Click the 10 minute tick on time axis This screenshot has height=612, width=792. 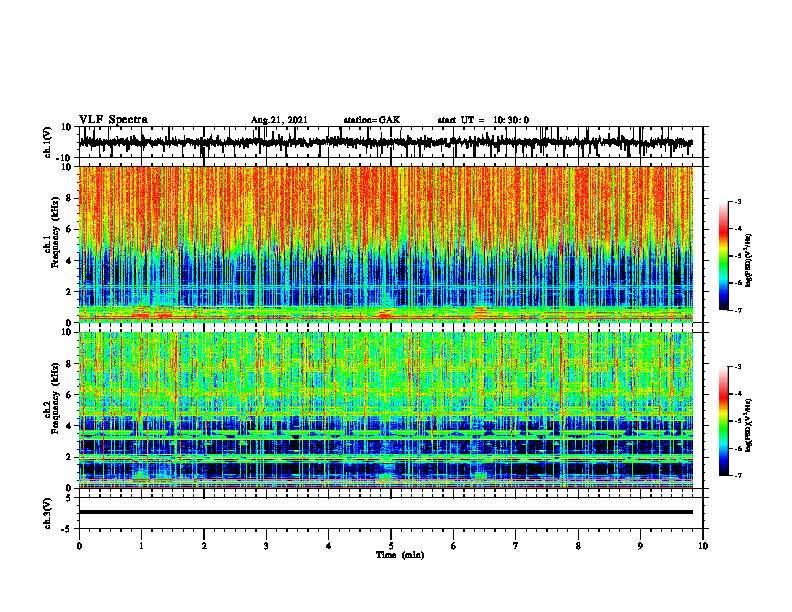point(703,546)
